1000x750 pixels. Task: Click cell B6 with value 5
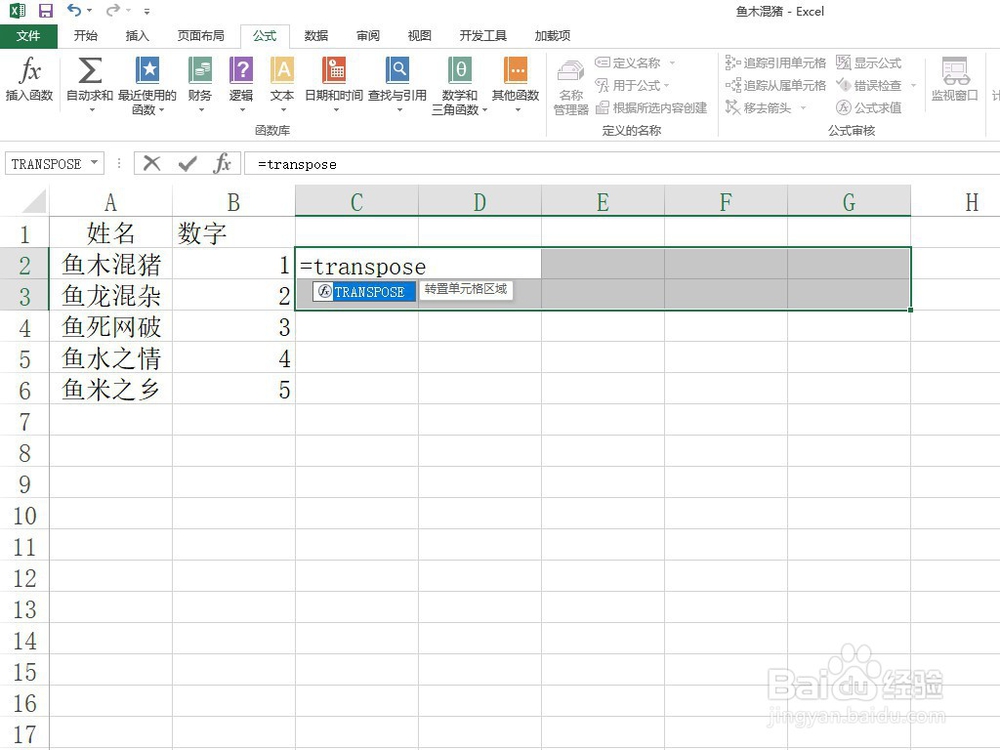(x=233, y=390)
